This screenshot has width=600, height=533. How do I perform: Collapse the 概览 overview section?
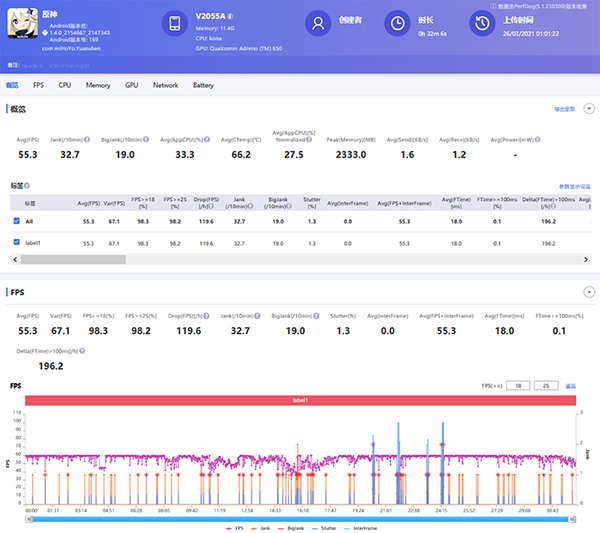(x=587, y=108)
